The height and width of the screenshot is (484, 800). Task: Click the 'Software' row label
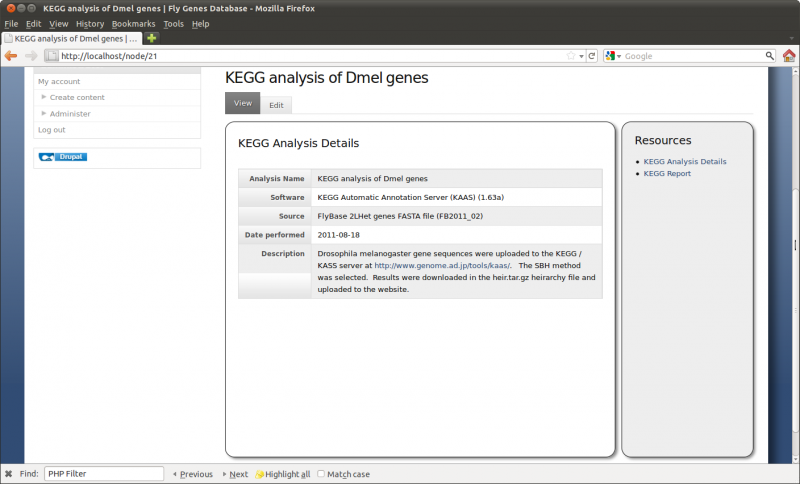click(287, 197)
